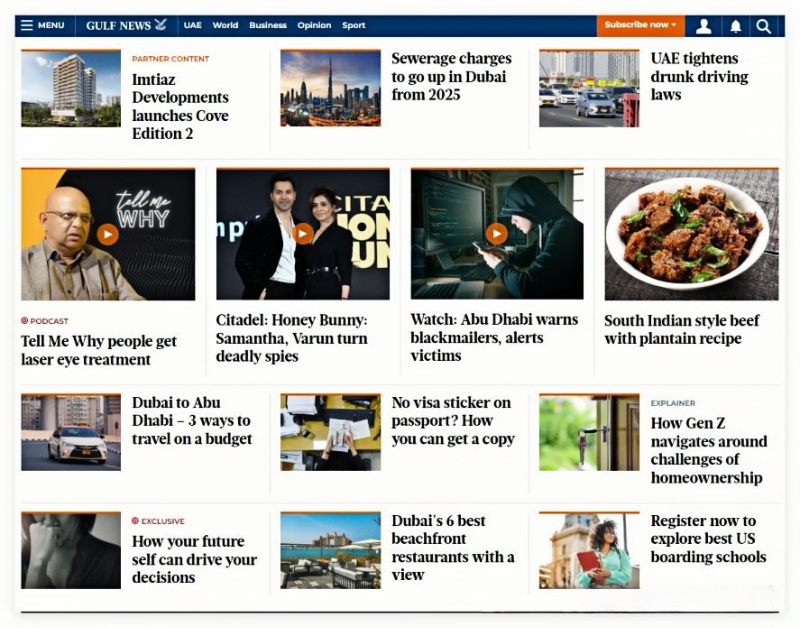Click South Indian style beef dish thumbnail
The width and height of the screenshot is (800, 628).
pos(691,234)
